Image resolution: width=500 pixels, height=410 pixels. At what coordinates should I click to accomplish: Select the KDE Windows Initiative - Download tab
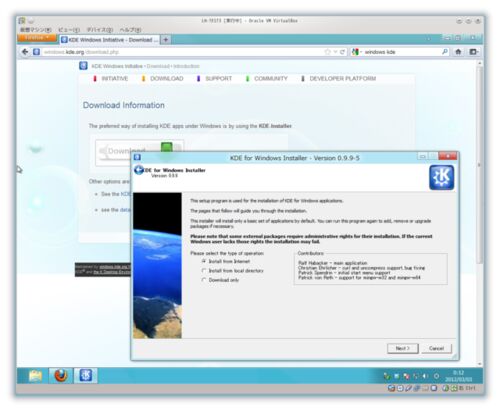tap(110, 40)
